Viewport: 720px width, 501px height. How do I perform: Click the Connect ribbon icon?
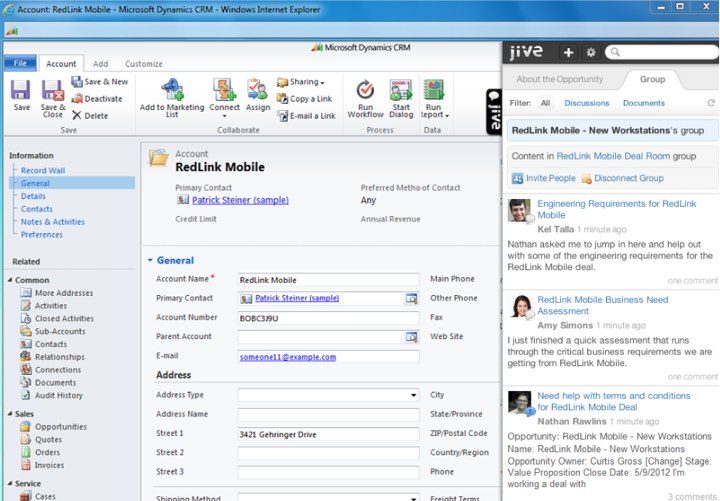224,90
